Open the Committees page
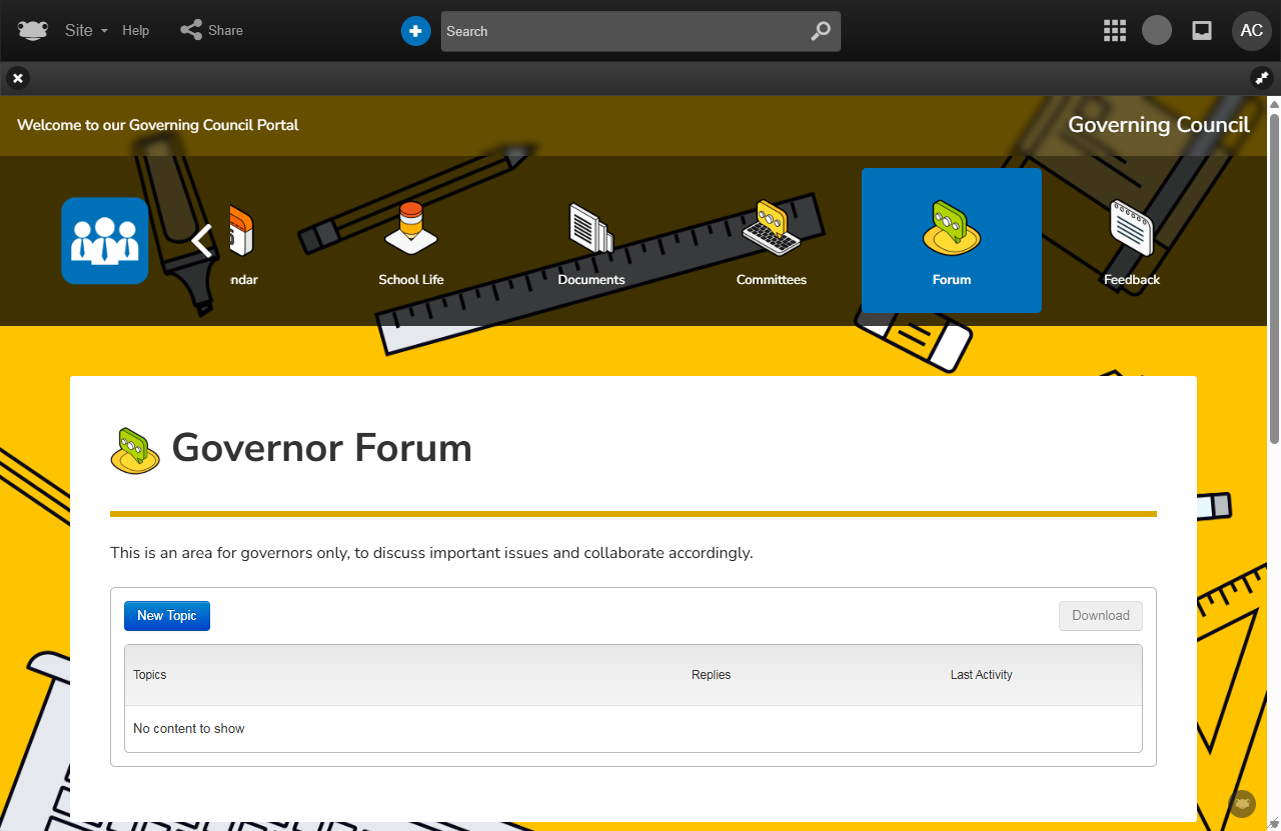Viewport: 1281px width, 831px height. pos(771,241)
